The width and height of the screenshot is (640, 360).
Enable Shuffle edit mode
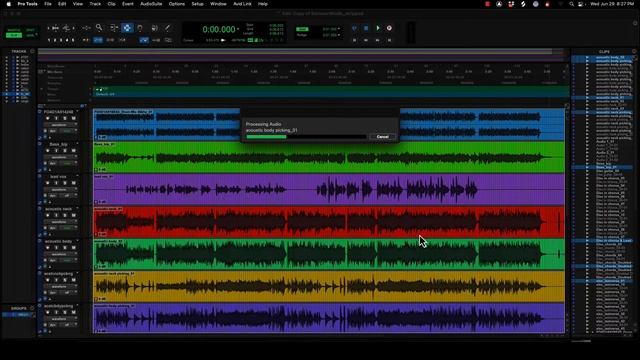coord(14,30)
